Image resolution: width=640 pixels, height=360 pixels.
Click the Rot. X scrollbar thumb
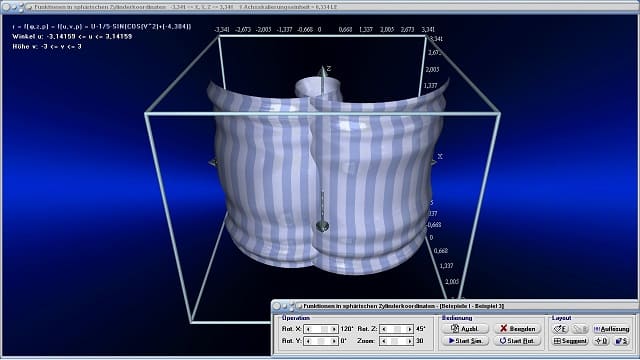pos(324,329)
